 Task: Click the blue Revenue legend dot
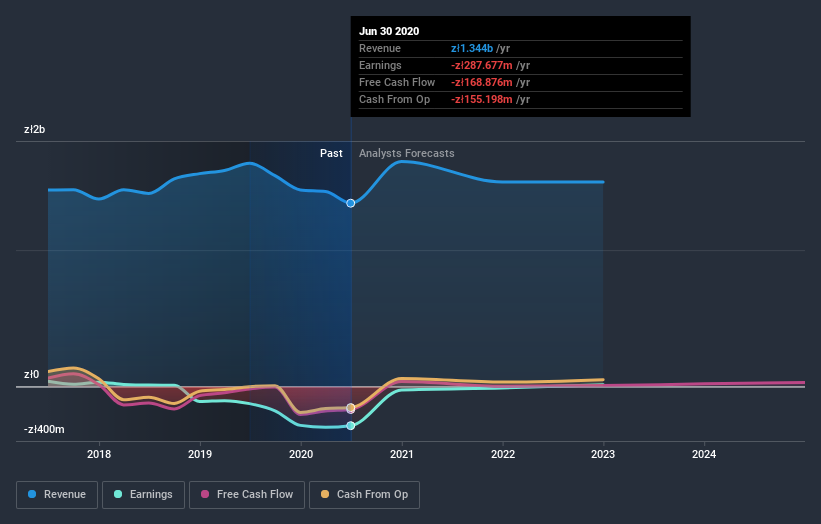click(x=32, y=494)
